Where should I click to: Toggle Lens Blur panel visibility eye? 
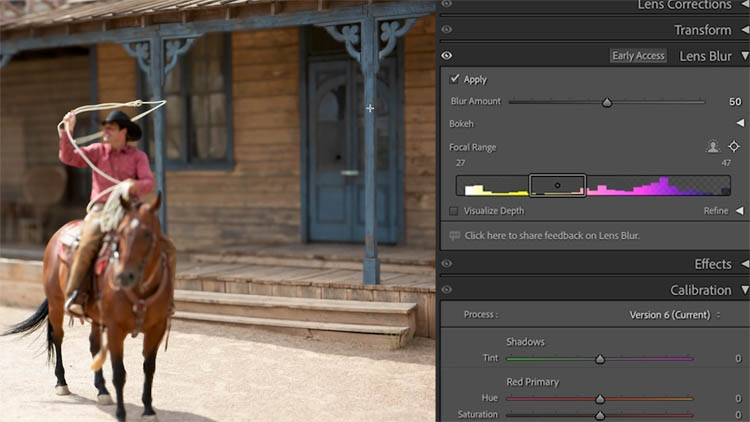(447, 56)
